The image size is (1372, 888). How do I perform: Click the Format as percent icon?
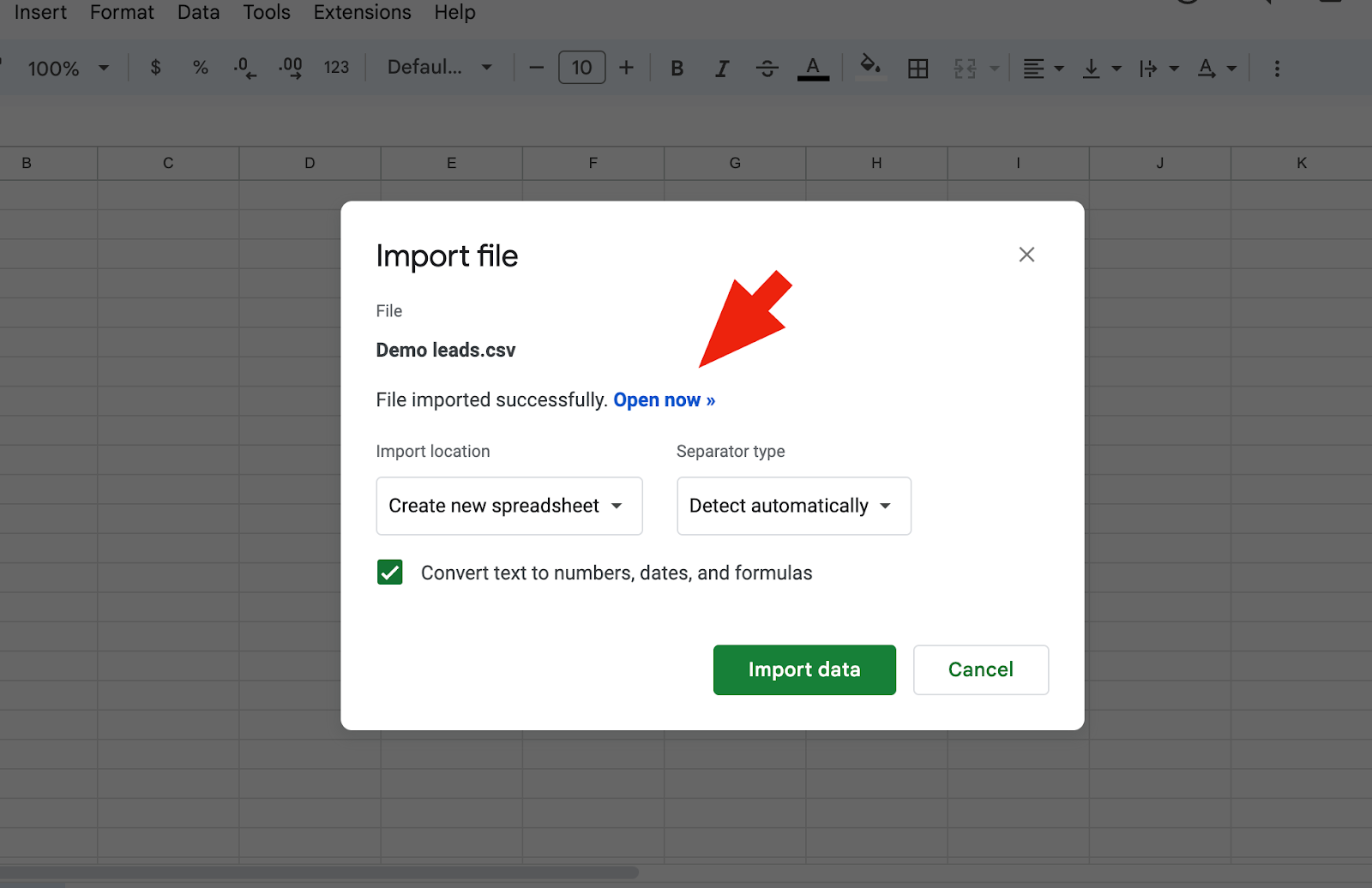pos(201,68)
